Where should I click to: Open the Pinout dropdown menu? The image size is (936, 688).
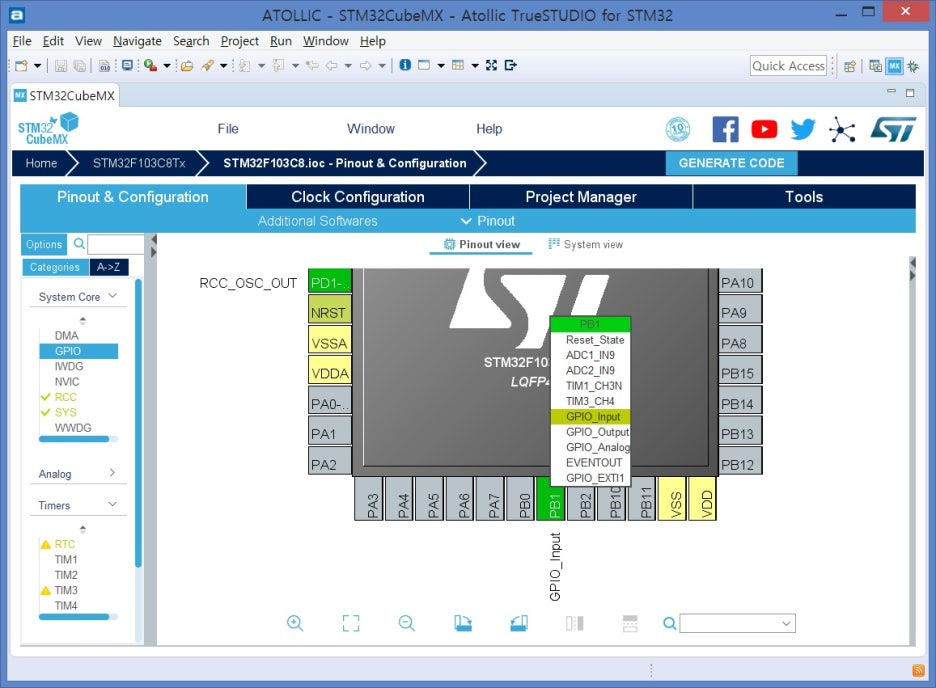(x=488, y=221)
